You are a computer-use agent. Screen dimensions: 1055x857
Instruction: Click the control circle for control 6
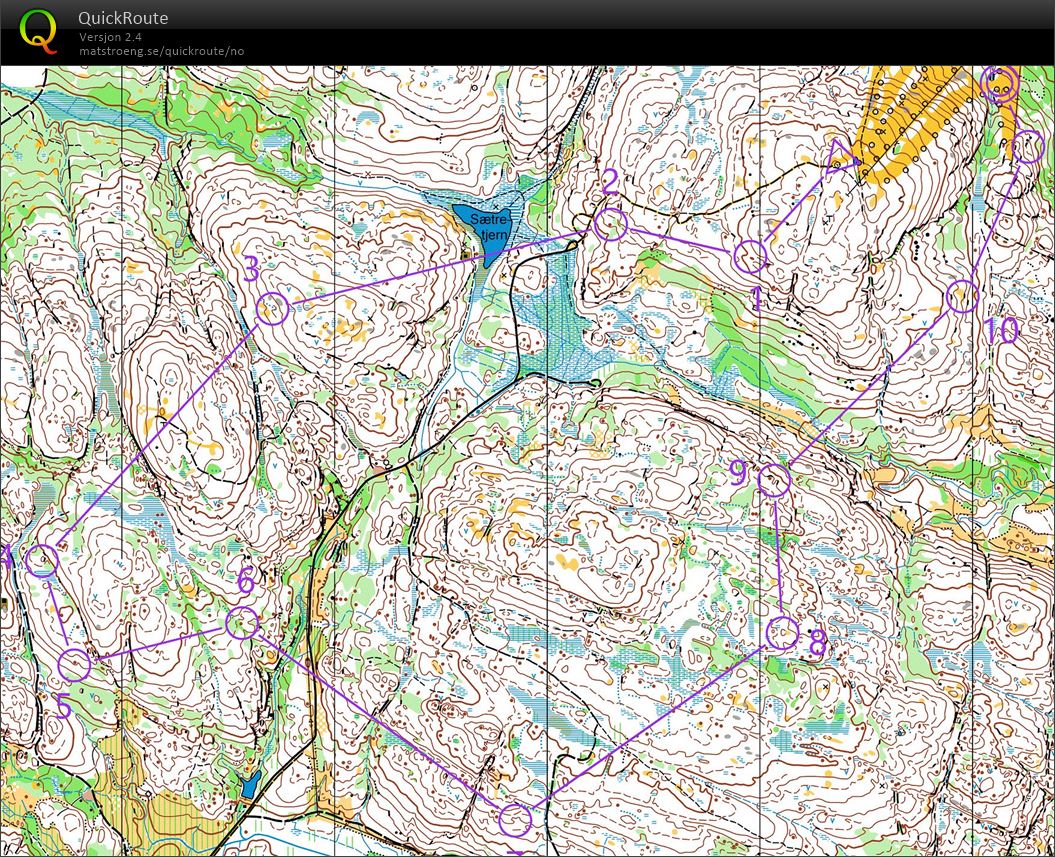tap(242, 623)
